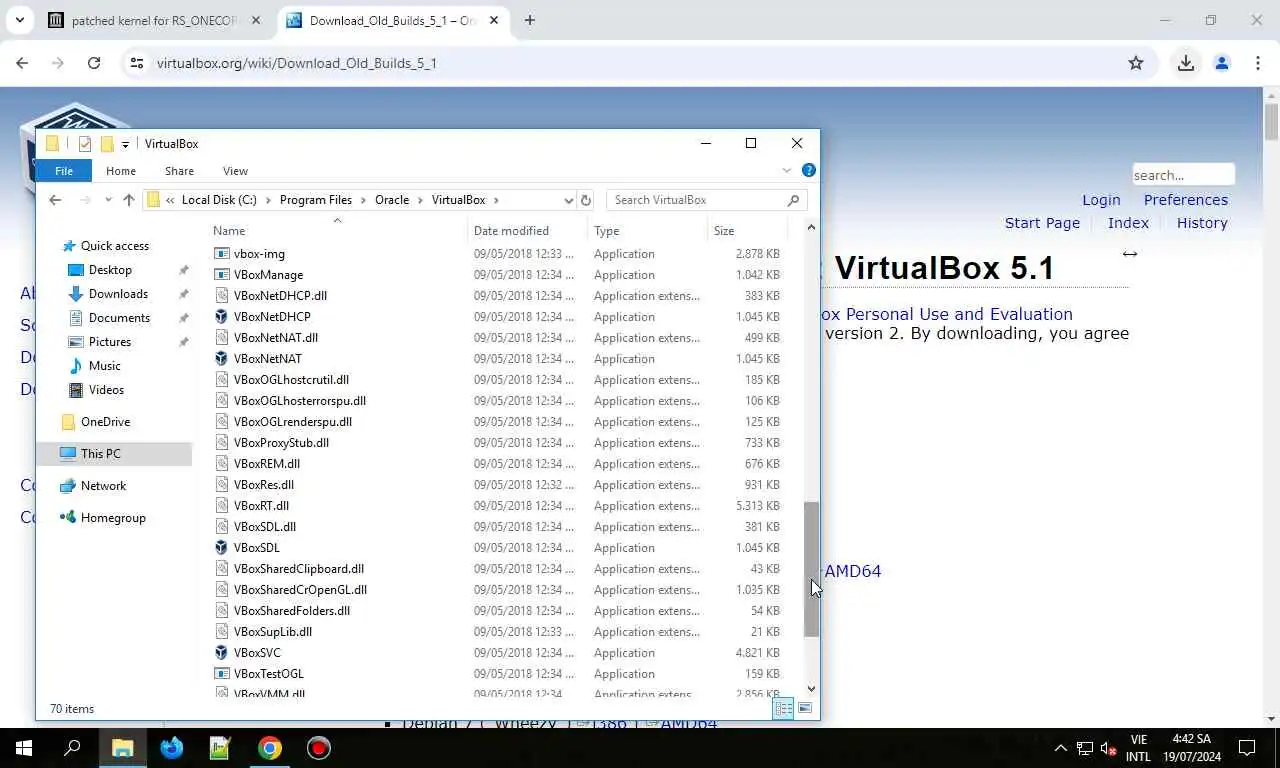Click the browser page scrollbar thumb
Screen dimensions: 1280x768
click(x=1271, y=121)
